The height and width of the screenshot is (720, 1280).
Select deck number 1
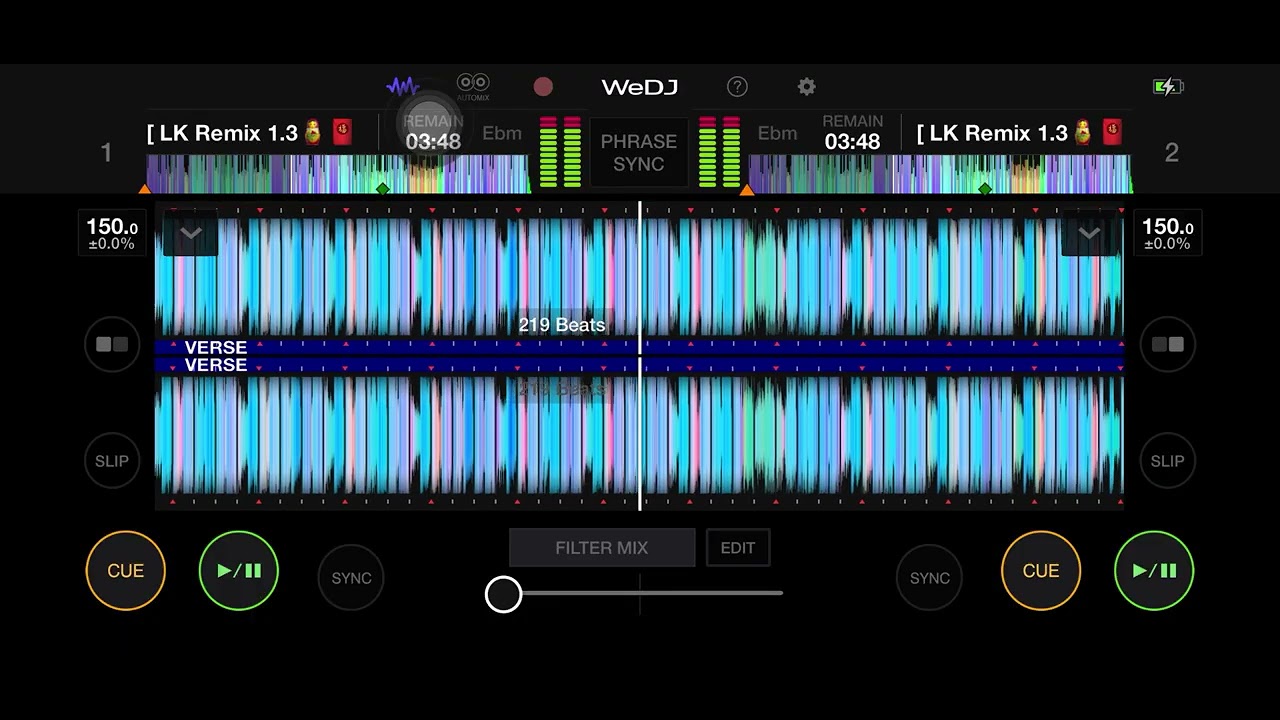(x=106, y=153)
